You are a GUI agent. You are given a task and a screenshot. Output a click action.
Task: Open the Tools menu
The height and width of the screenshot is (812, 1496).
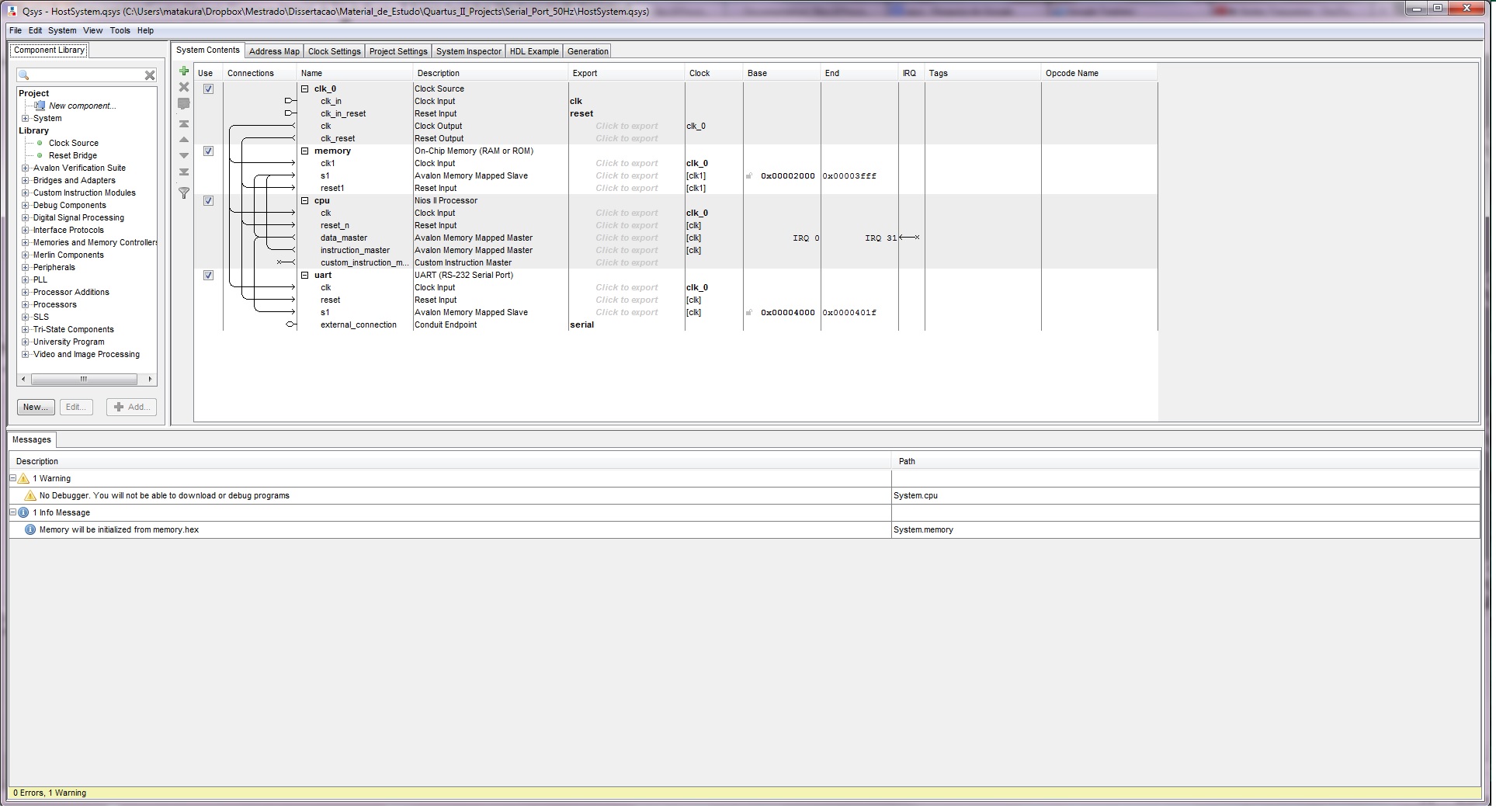[120, 31]
